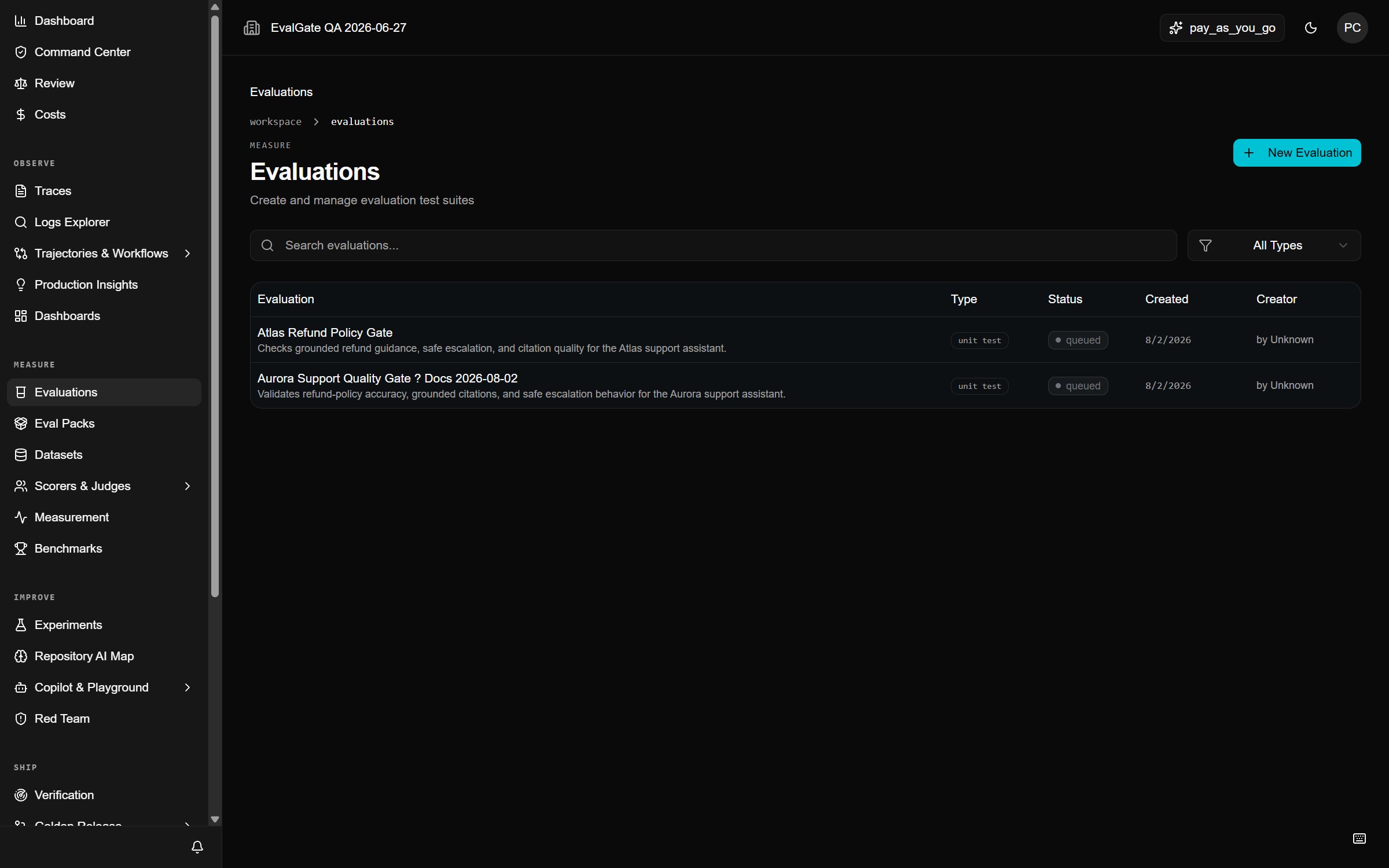The width and height of the screenshot is (1389, 868).
Task: Click the Scorers & Judges people icon
Action: (x=21, y=486)
